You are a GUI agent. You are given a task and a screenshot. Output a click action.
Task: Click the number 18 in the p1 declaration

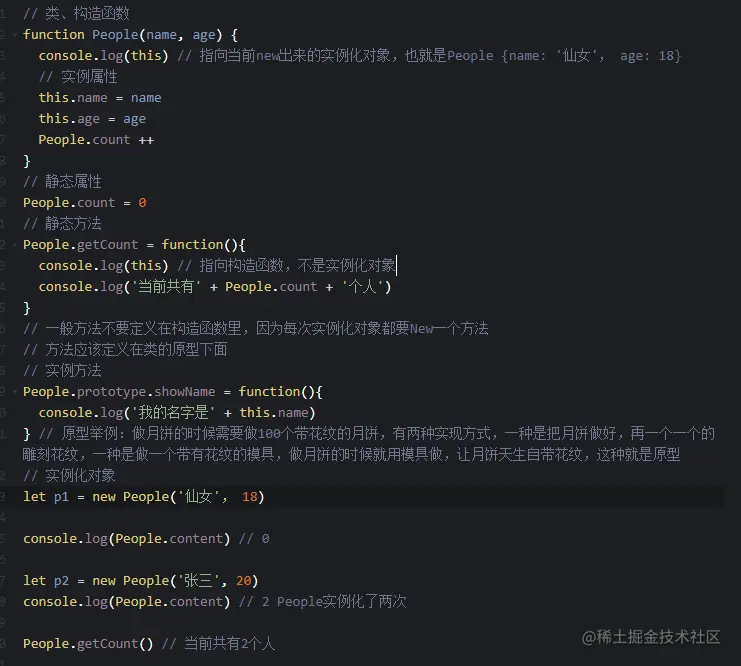(250, 496)
